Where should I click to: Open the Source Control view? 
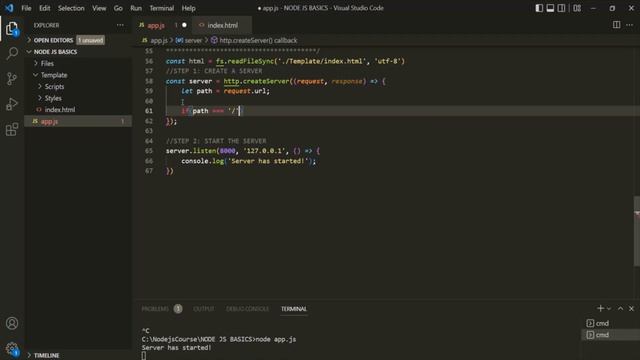coord(12,78)
